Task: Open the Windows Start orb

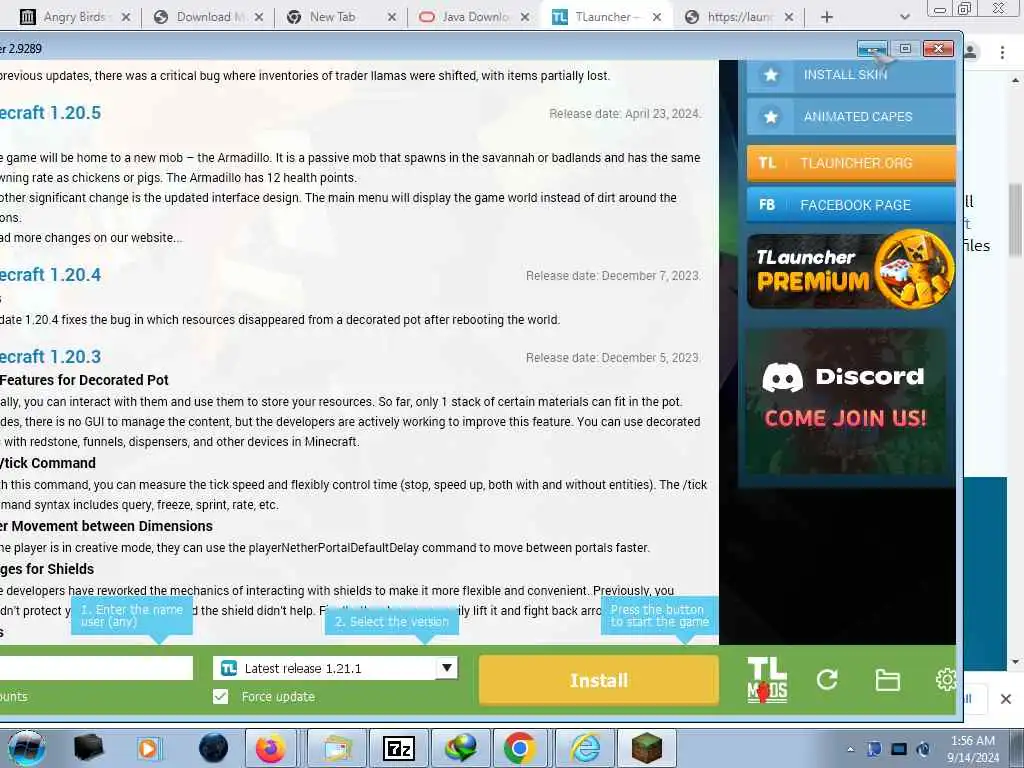Action: point(27,748)
